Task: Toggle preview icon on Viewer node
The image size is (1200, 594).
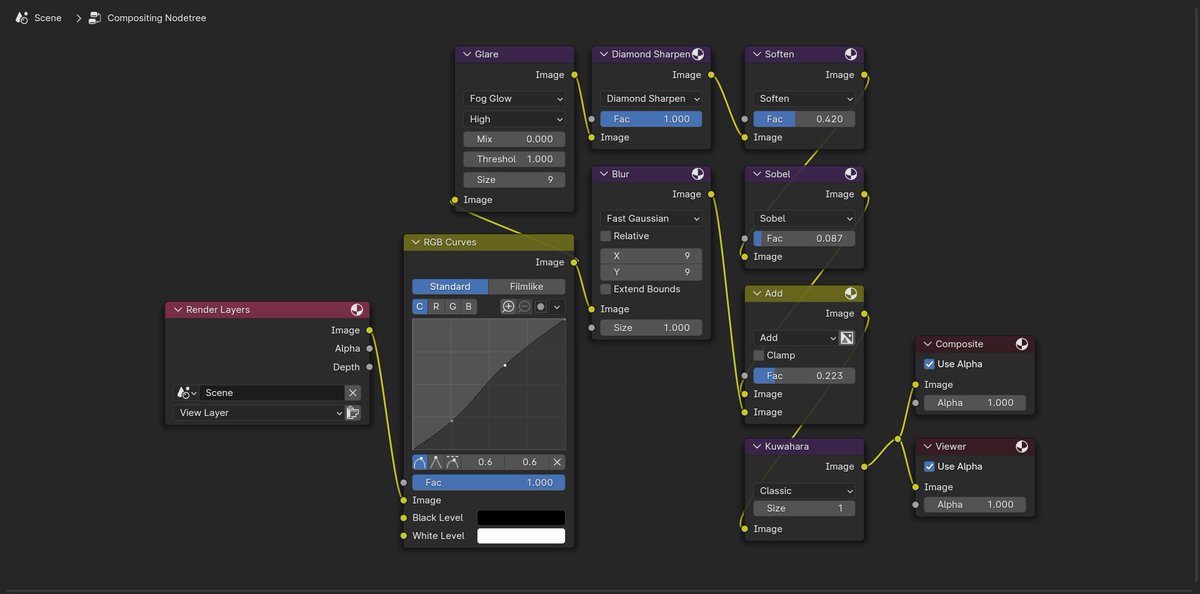Action: (x=1022, y=447)
